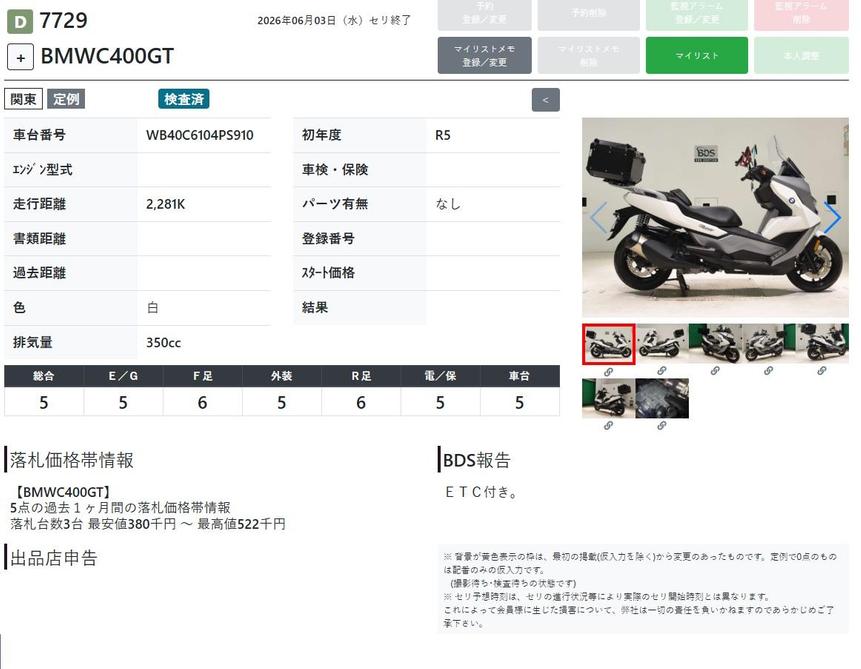This screenshot has height=669, width=861.
Task: Click the faded green button right of マイリスト
Action: [801, 55]
